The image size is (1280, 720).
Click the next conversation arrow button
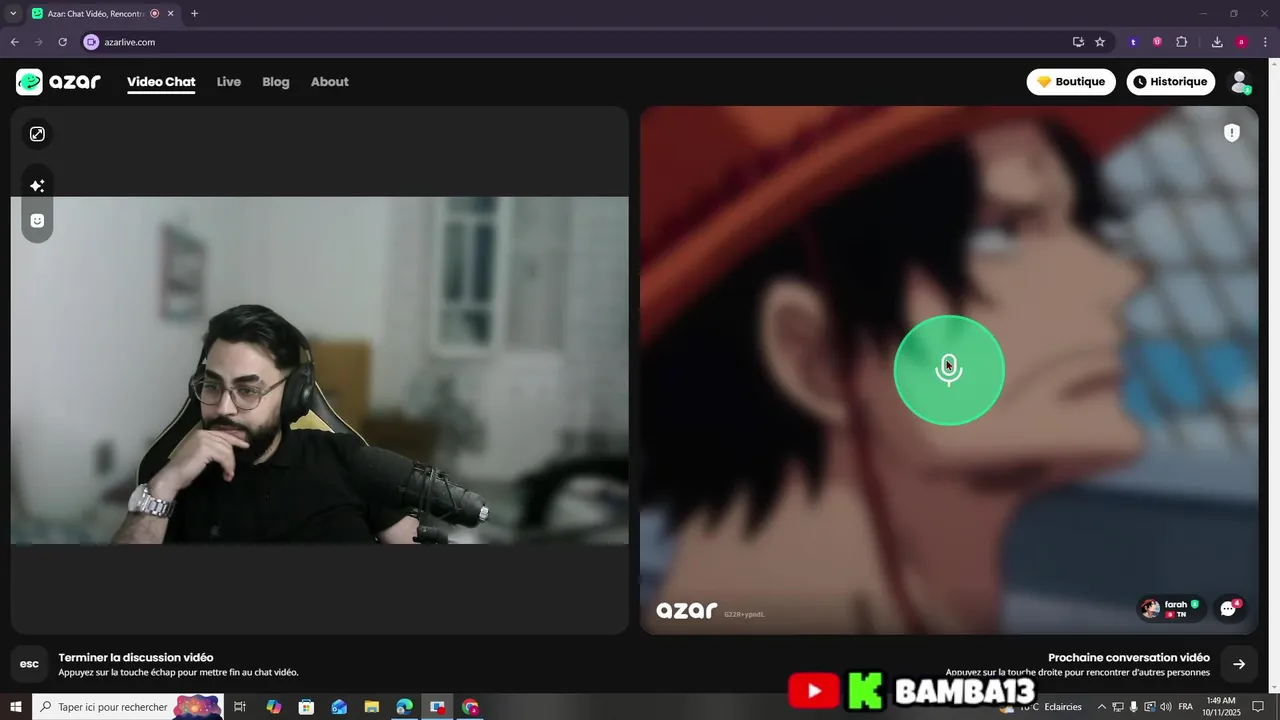click(1239, 664)
